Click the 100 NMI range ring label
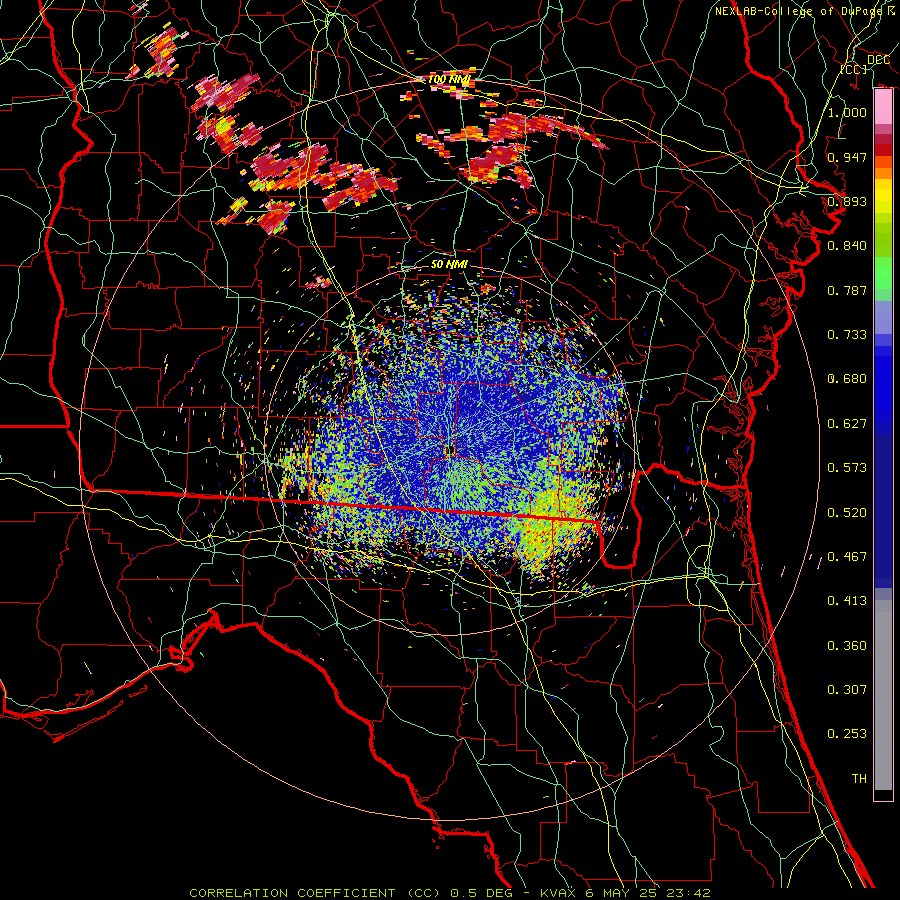This screenshot has width=900, height=900. pos(449,79)
